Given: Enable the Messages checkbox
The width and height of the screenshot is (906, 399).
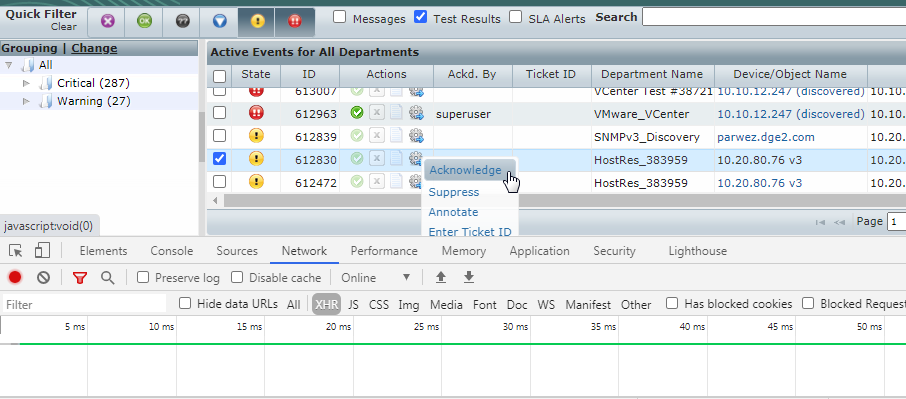Looking at the screenshot, I should (x=340, y=17).
